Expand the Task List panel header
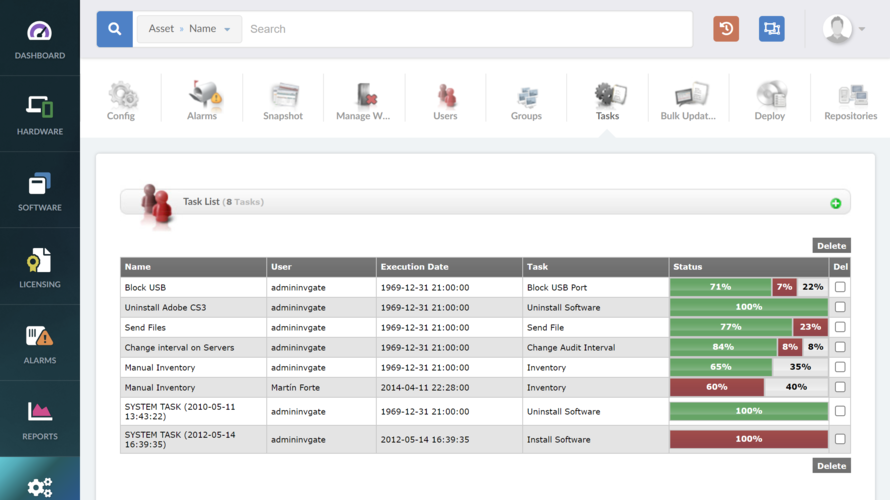The image size is (890, 500). pyautogui.click(x=485, y=202)
